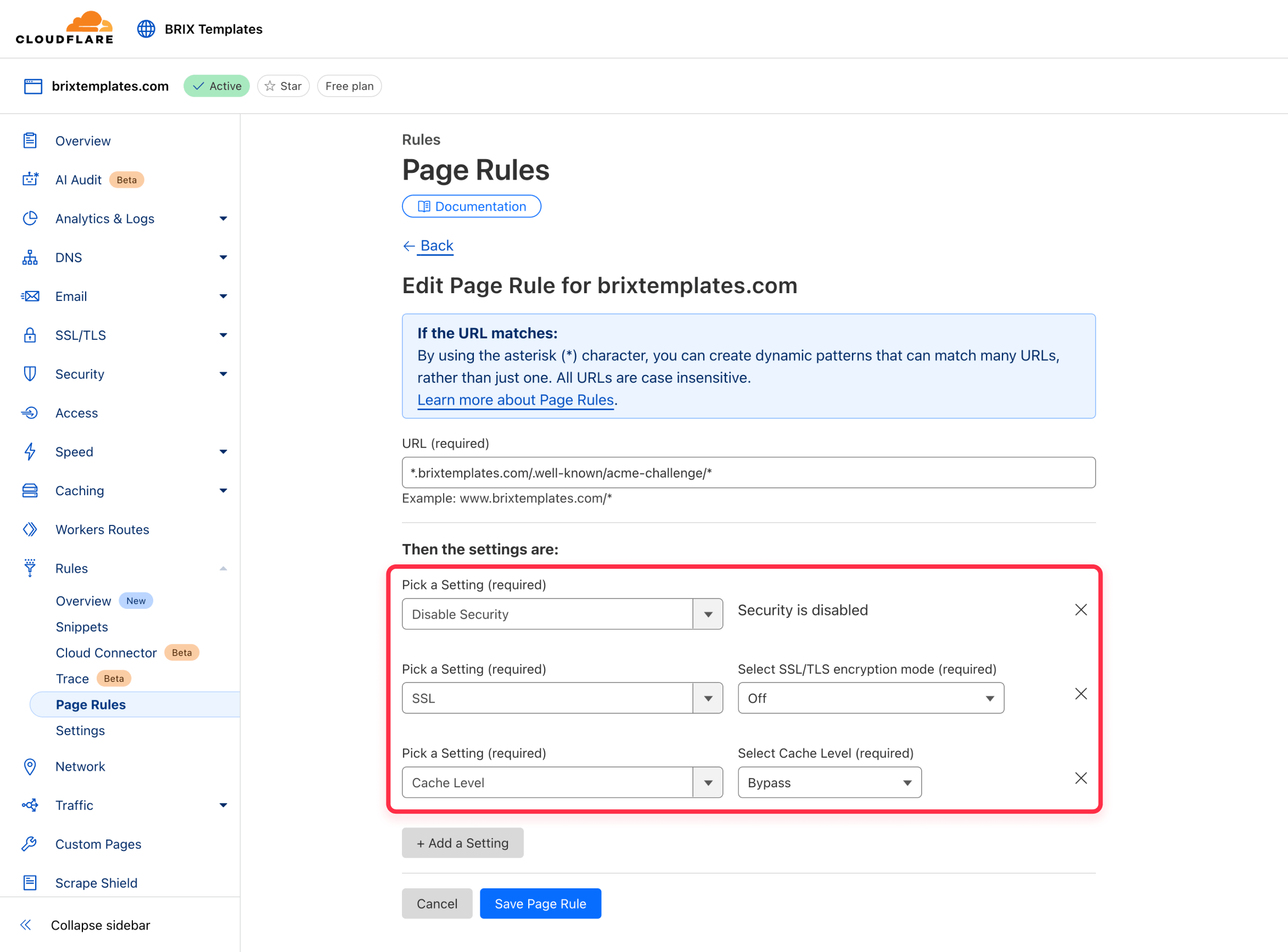Click the globe icon beside BRIX Templates
Viewport: 1288px width, 952px height.
coord(147,29)
